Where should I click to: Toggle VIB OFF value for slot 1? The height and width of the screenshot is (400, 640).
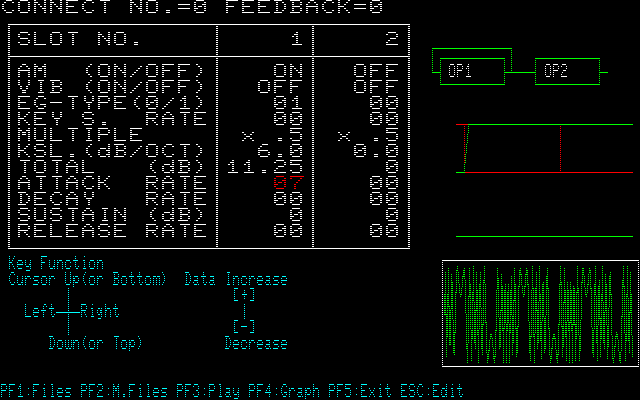280,87
